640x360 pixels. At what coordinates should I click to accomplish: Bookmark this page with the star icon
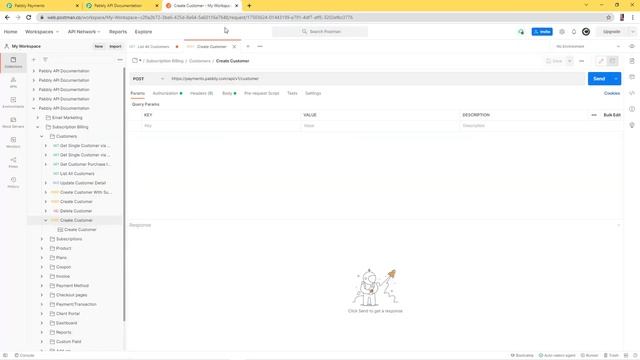[609, 18]
